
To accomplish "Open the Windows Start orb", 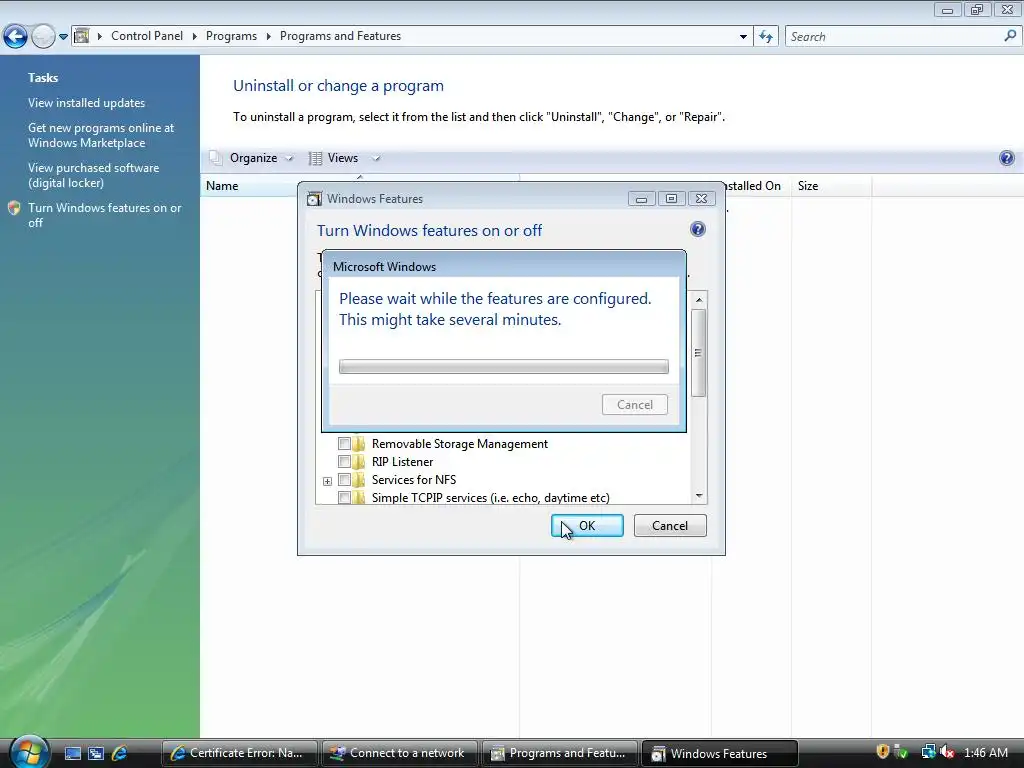I will (28, 752).
